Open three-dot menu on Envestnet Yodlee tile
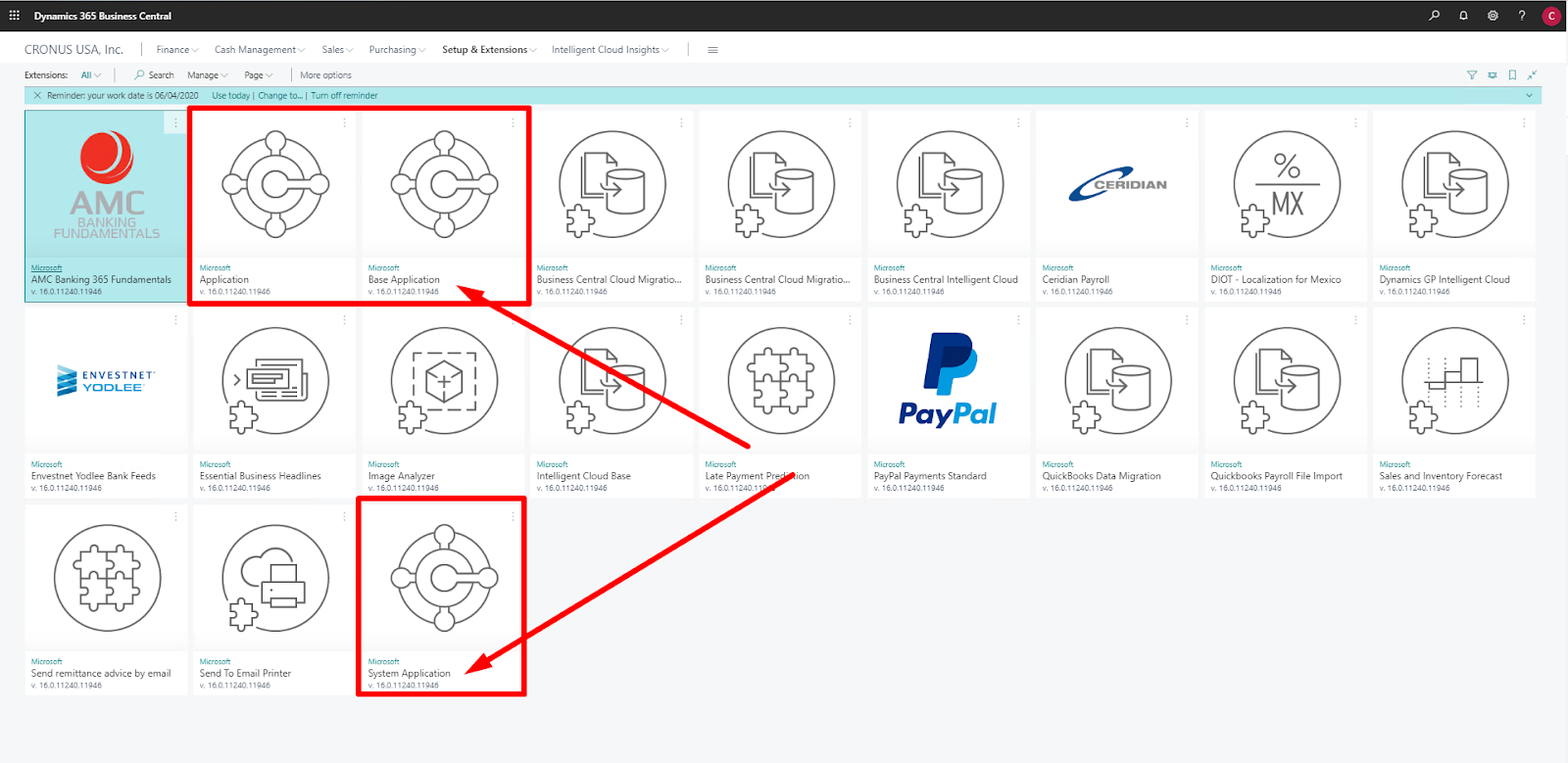Image resolution: width=1568 pixels, height=763 pixels. pos(175,320)
